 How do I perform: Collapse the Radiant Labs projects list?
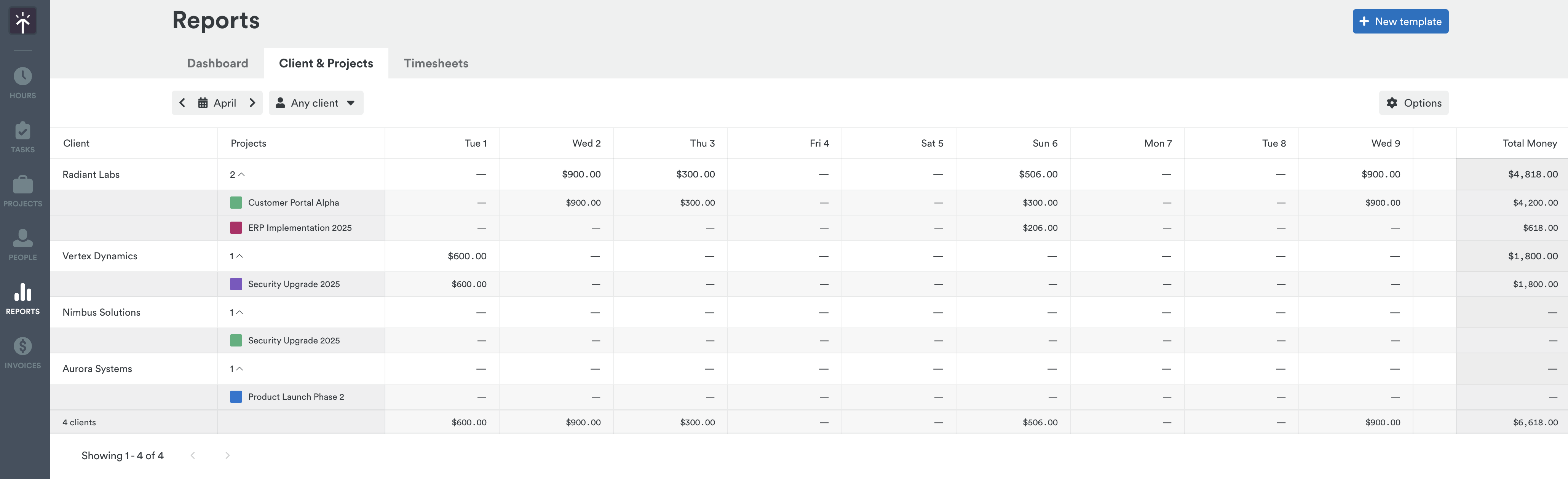coord(242,174)
